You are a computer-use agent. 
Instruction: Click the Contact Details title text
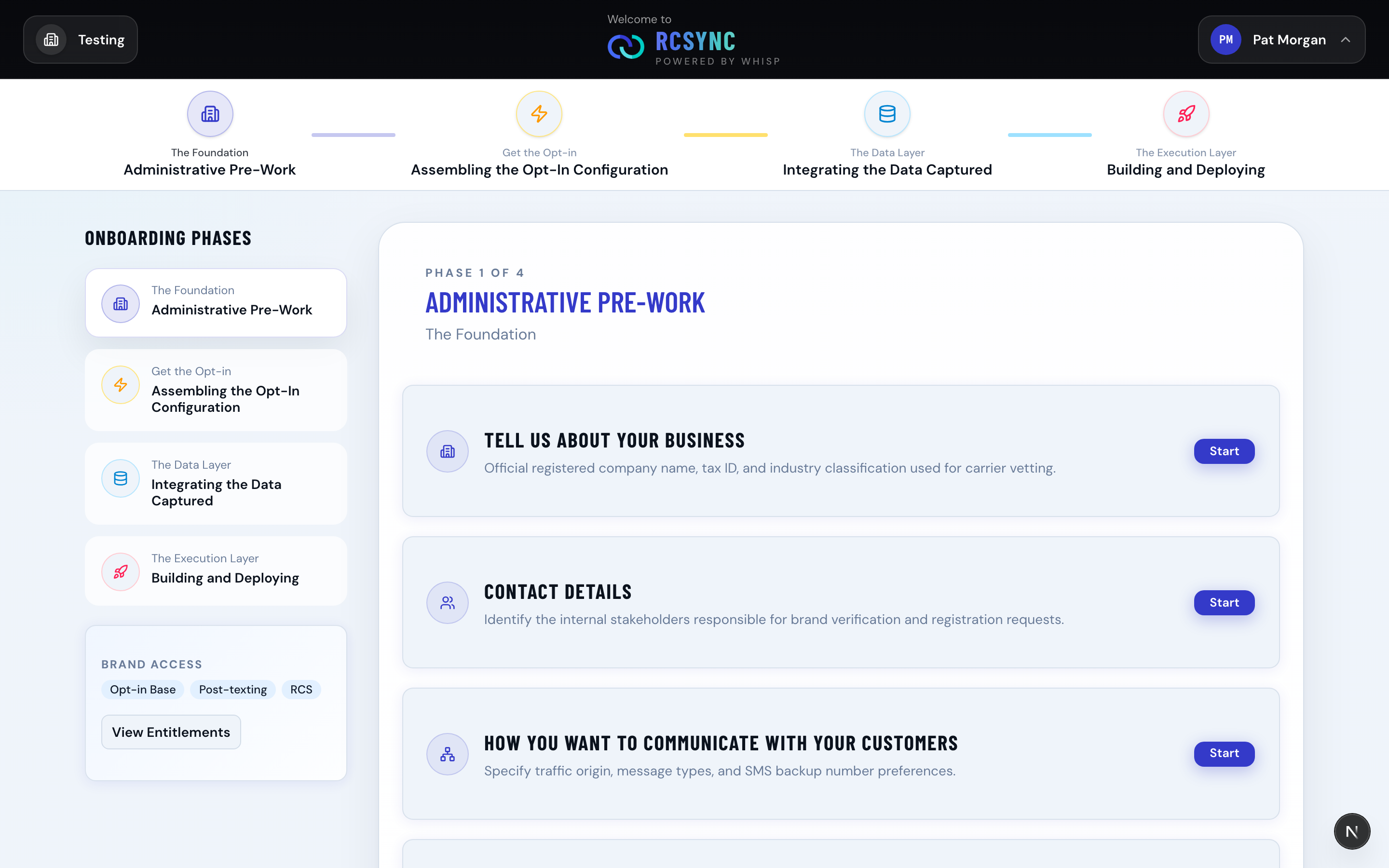[558, 592]
